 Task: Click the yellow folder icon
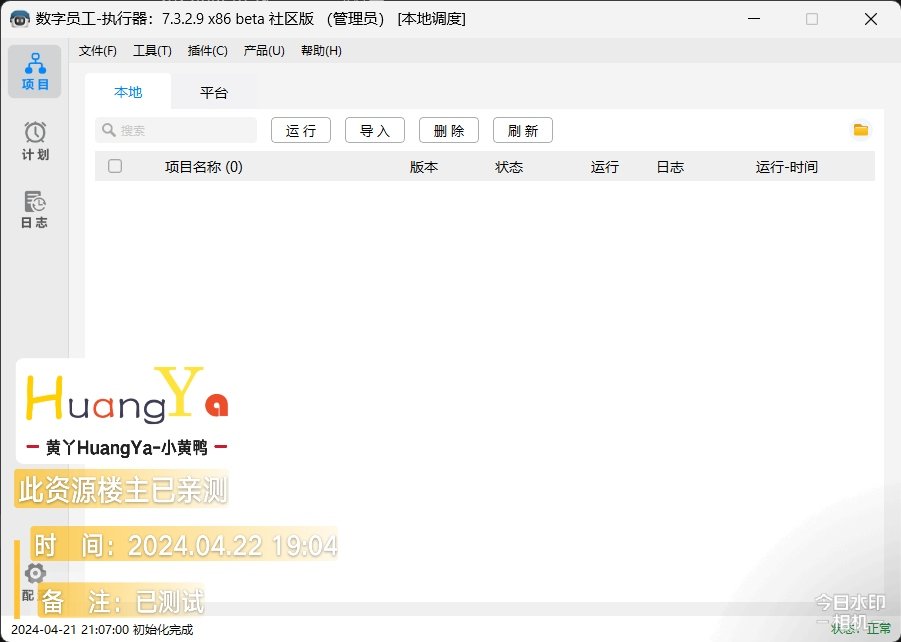860,130
